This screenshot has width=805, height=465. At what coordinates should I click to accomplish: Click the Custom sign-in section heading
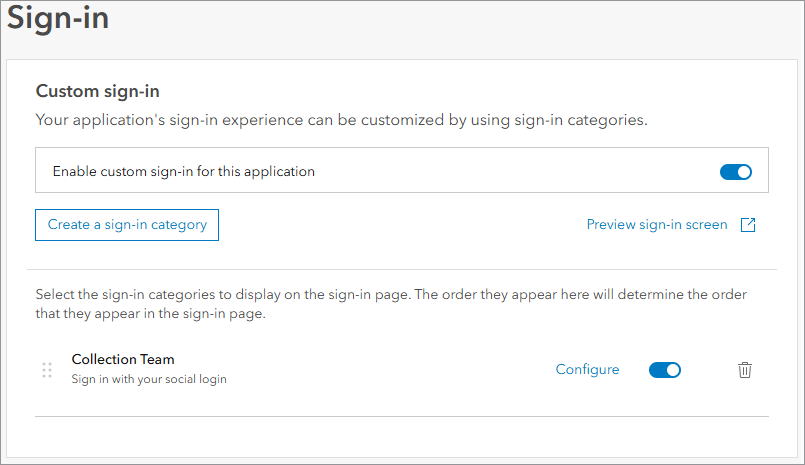pyautogui.click(x=98, y=91)
